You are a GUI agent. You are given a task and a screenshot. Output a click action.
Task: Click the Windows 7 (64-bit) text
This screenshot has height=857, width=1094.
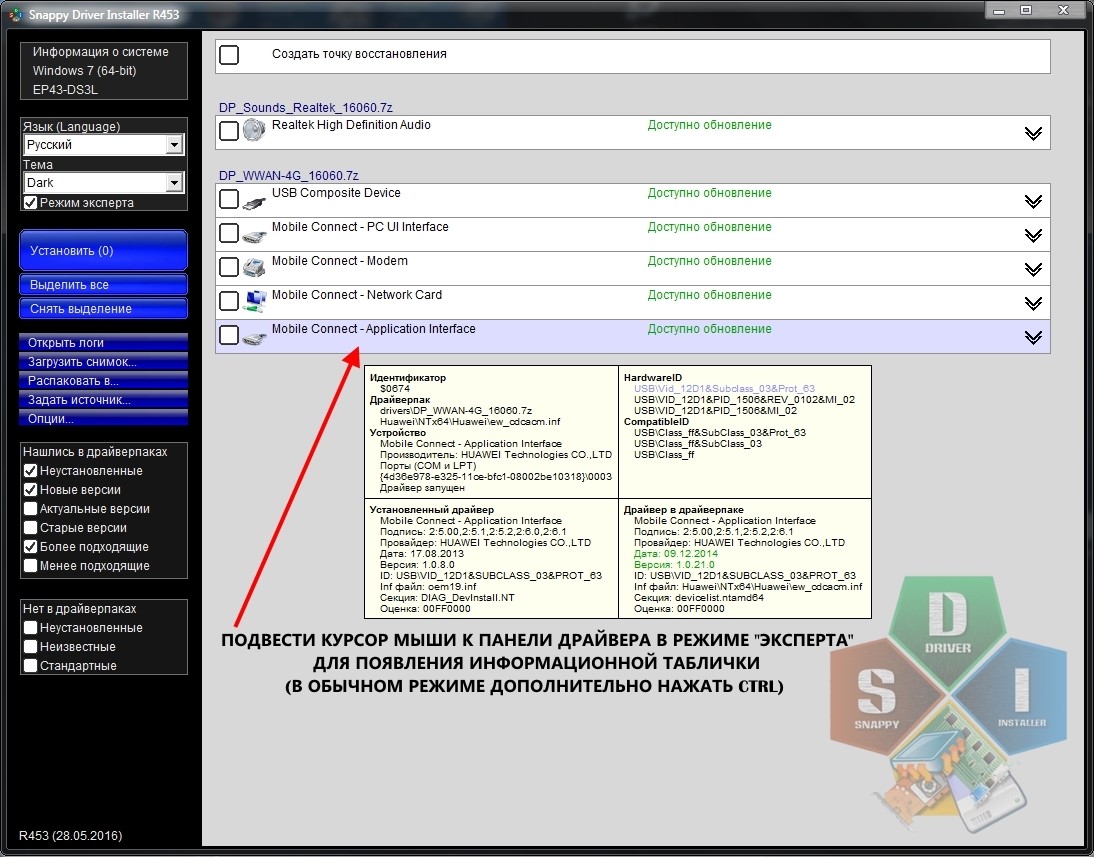pos(84,70)
